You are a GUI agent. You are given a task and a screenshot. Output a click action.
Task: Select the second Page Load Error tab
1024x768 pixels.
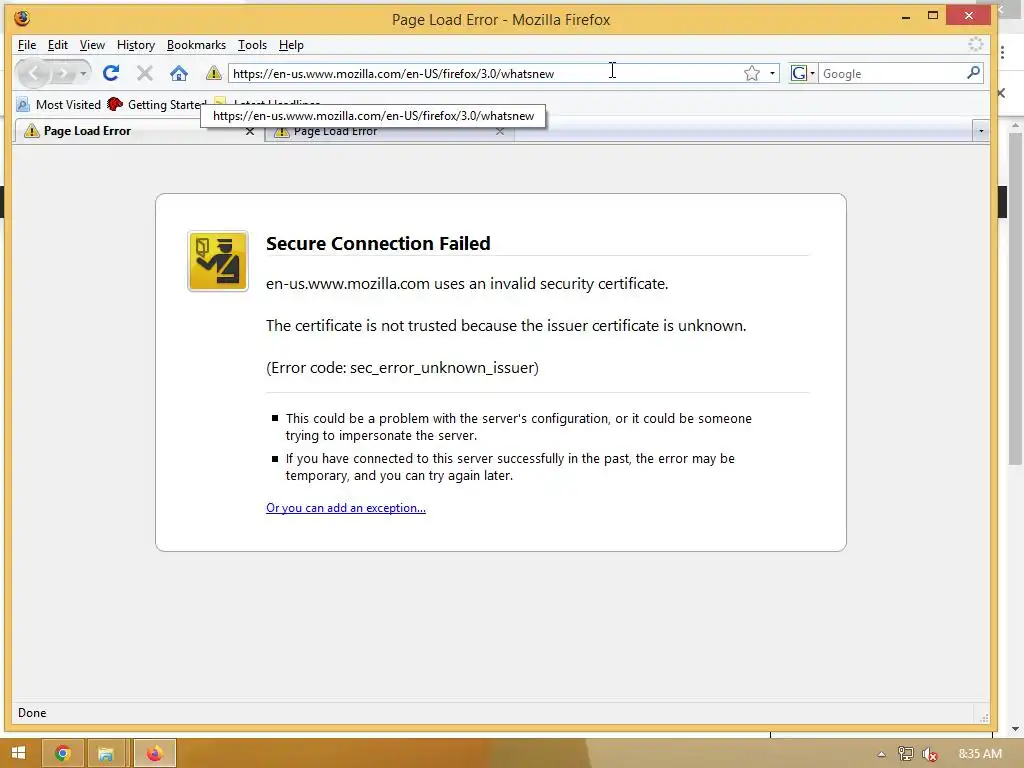(389, 133)
